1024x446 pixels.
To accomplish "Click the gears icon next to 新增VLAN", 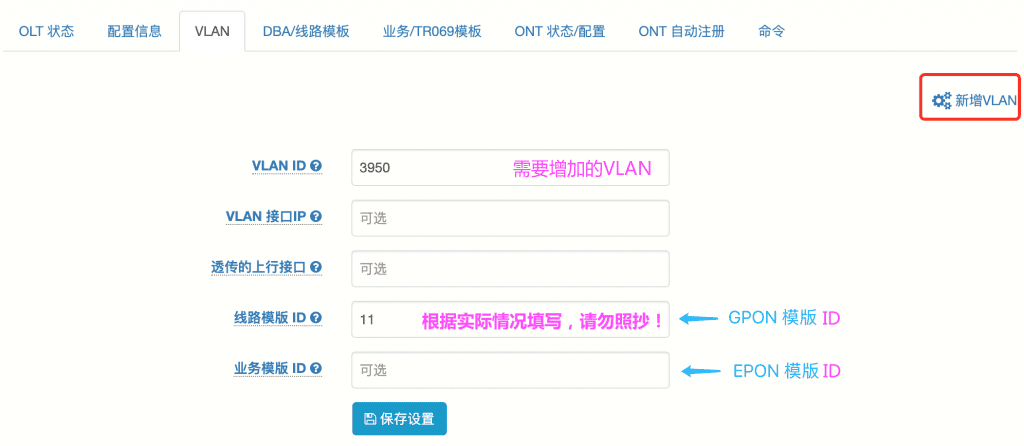I will point(941,100).
